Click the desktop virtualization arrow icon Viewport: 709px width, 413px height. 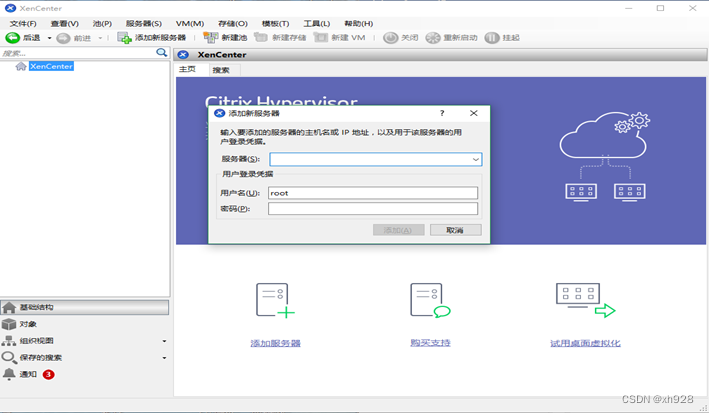tap(586, 300)
